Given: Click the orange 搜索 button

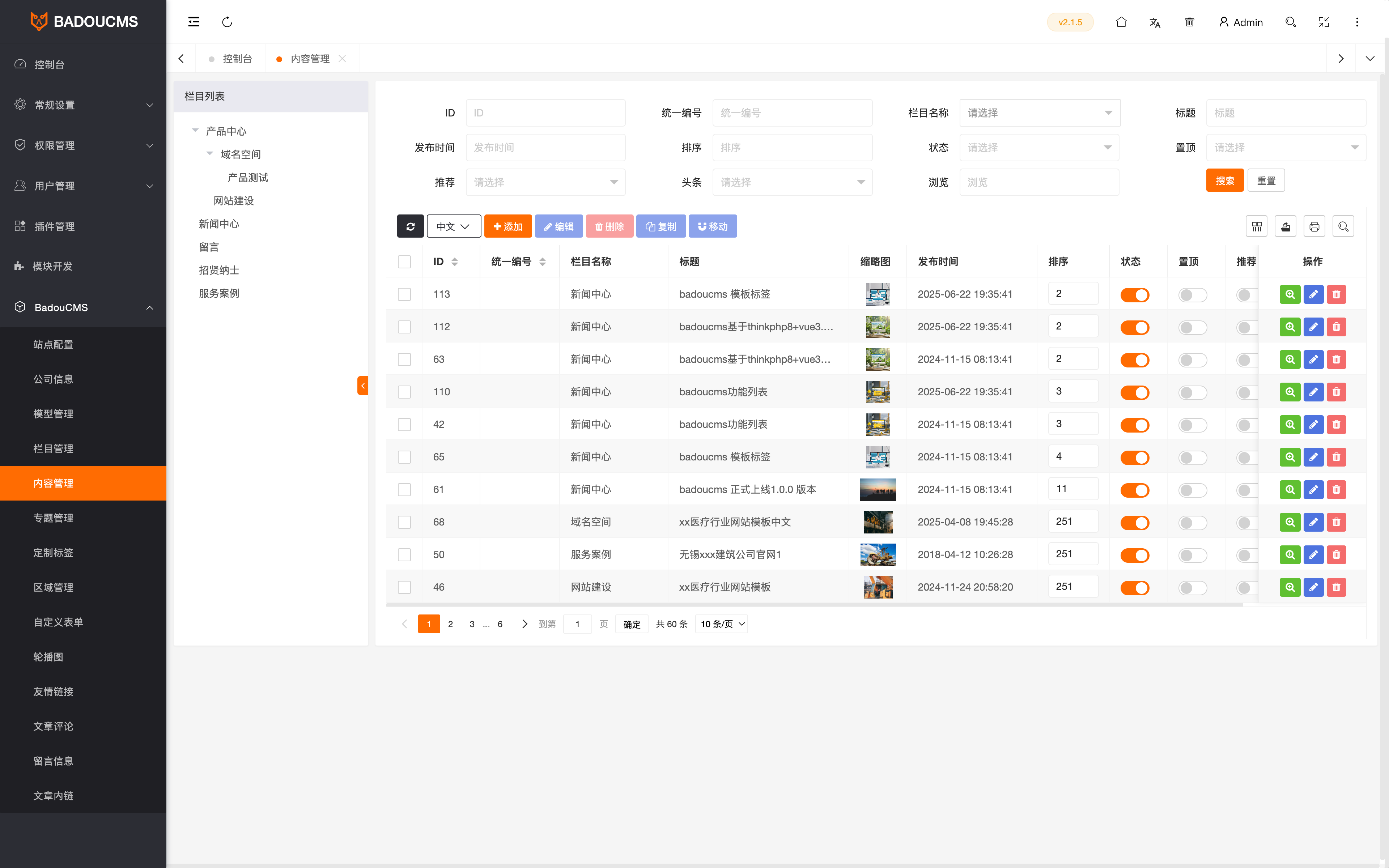Looking at the screenshot, I should [x=1224, y=180].
